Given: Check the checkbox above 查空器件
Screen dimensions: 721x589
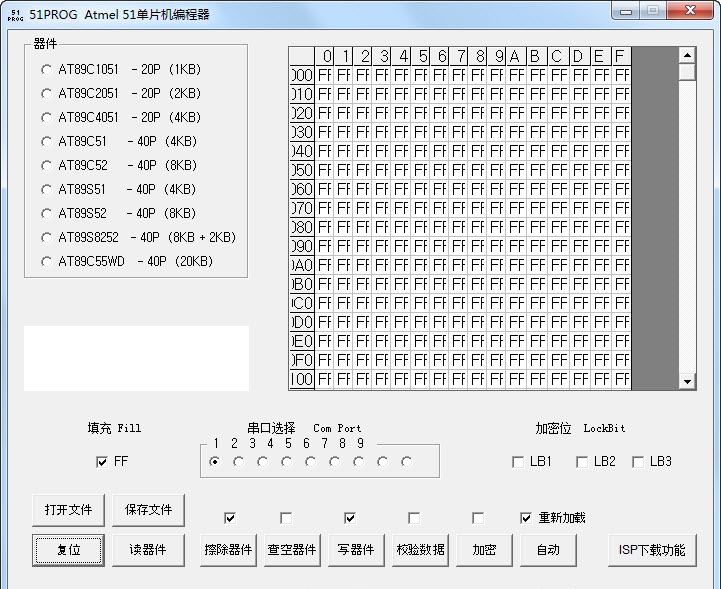Looking at the screenshot, I should click(x=286, y=518).
